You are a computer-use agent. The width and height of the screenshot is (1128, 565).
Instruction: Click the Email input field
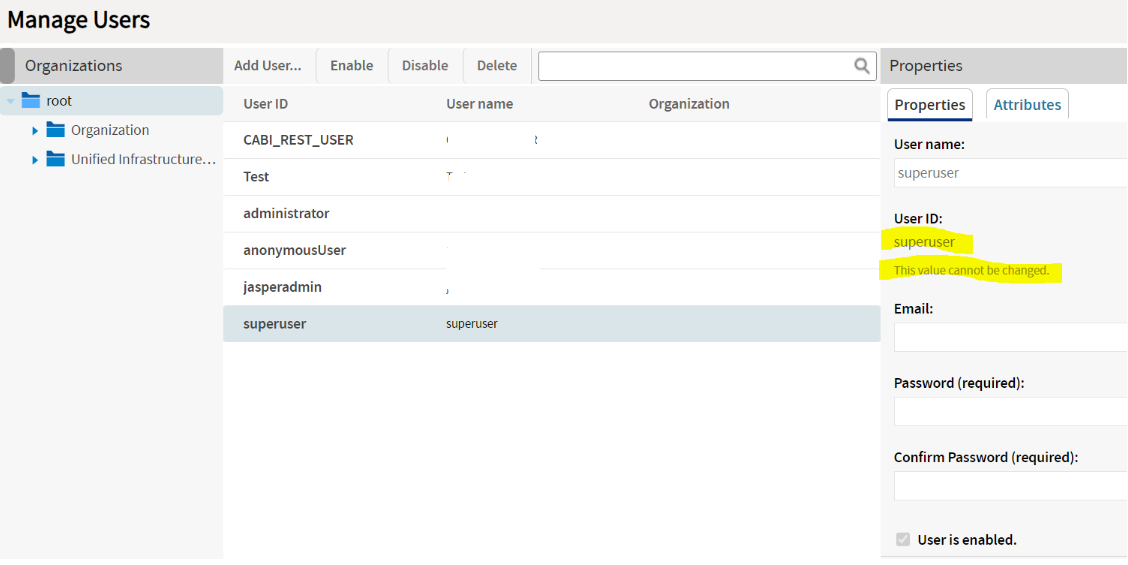(x=1010, y=338)
